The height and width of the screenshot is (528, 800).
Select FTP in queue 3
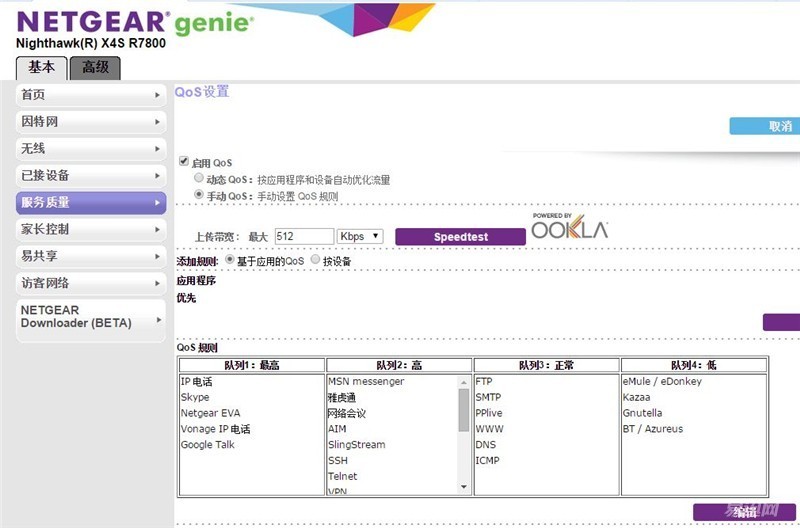(x=484, y=381)
